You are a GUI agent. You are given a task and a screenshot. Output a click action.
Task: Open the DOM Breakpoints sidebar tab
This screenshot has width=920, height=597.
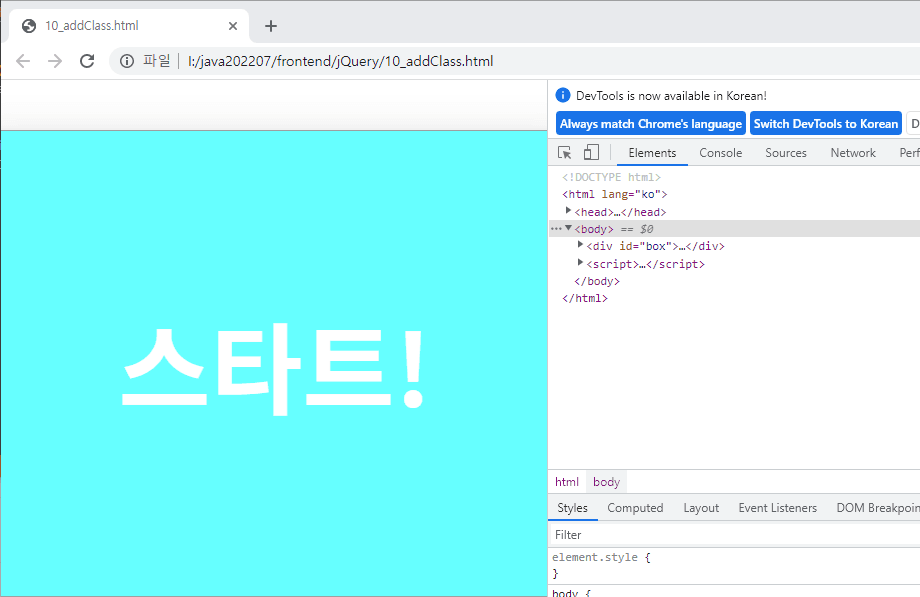878,508
